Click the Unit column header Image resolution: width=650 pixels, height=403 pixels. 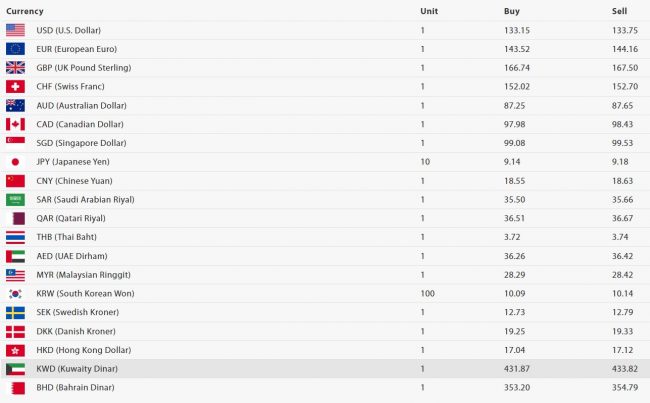pyautogui.click(x=429, y=11)
